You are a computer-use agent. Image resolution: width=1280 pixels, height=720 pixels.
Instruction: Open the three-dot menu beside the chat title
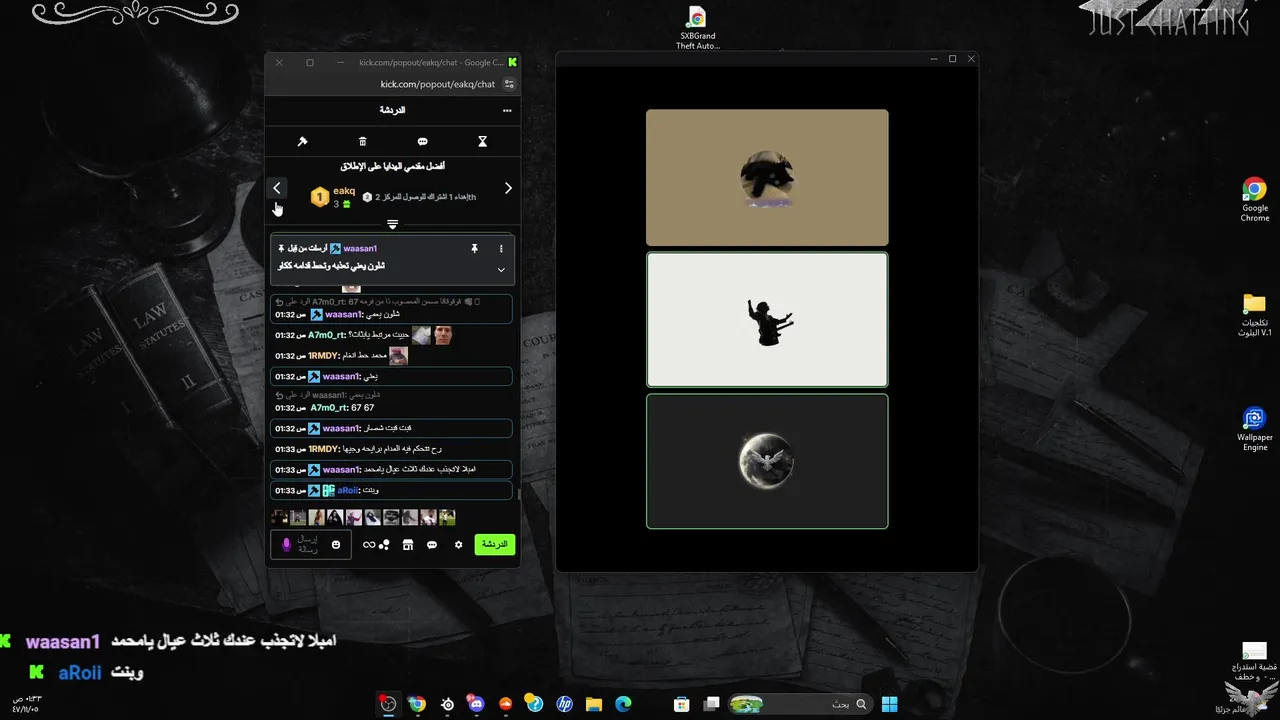tap(507, 110)
